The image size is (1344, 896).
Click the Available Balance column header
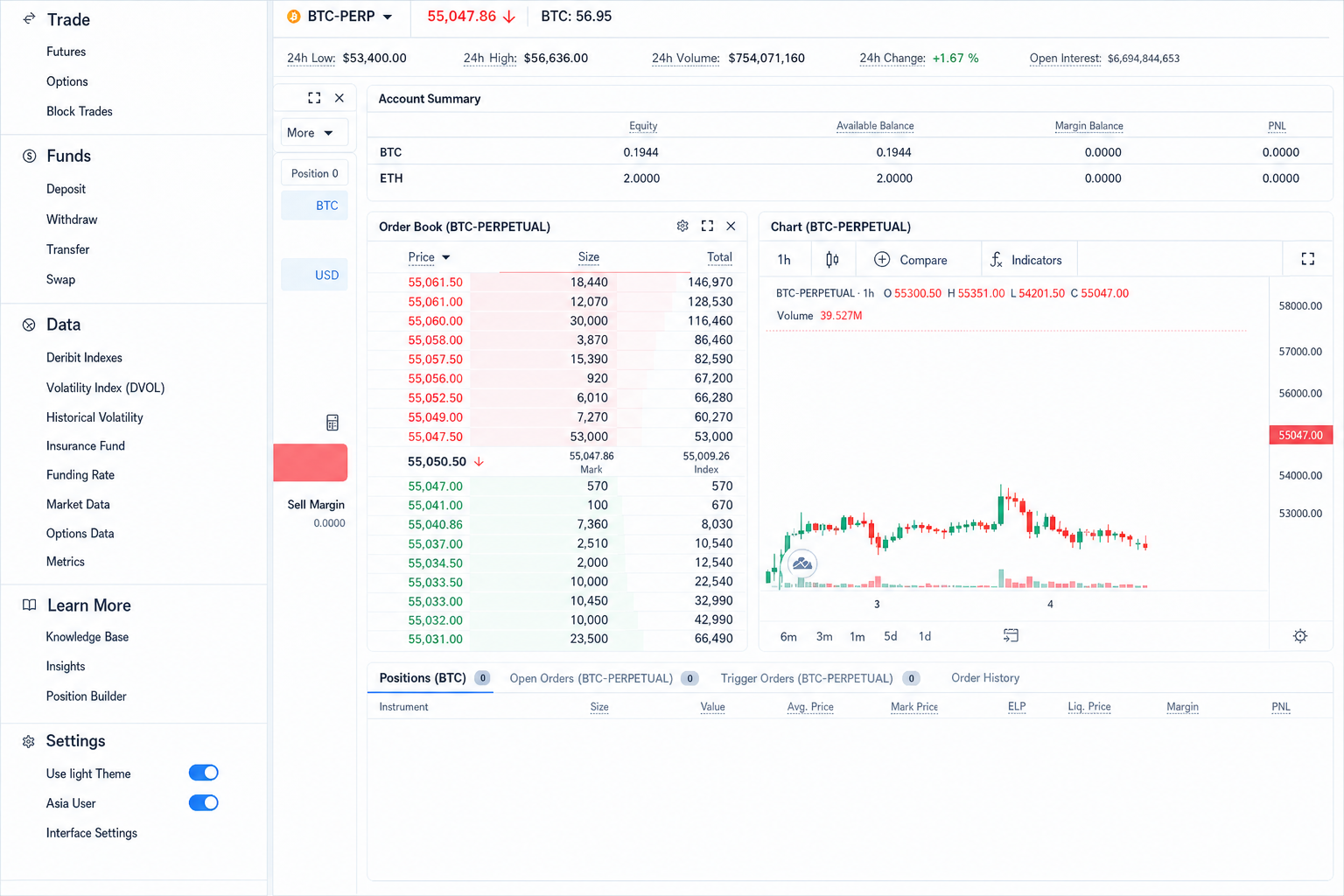875,126
